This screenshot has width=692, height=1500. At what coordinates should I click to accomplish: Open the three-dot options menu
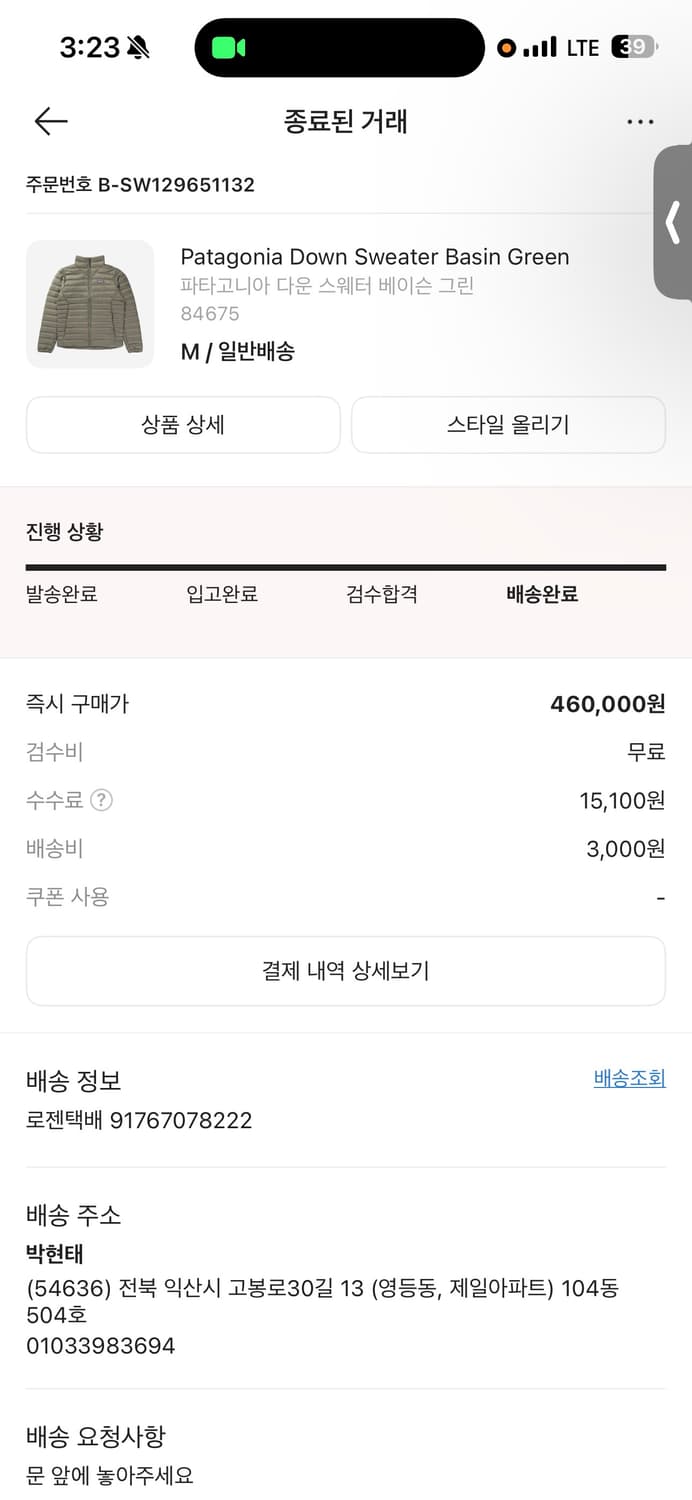coord(639,121)
